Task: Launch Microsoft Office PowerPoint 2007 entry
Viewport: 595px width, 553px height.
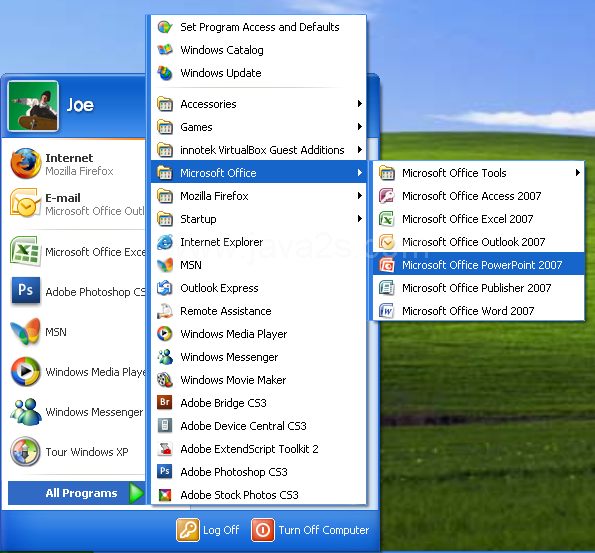Action: 479,265
